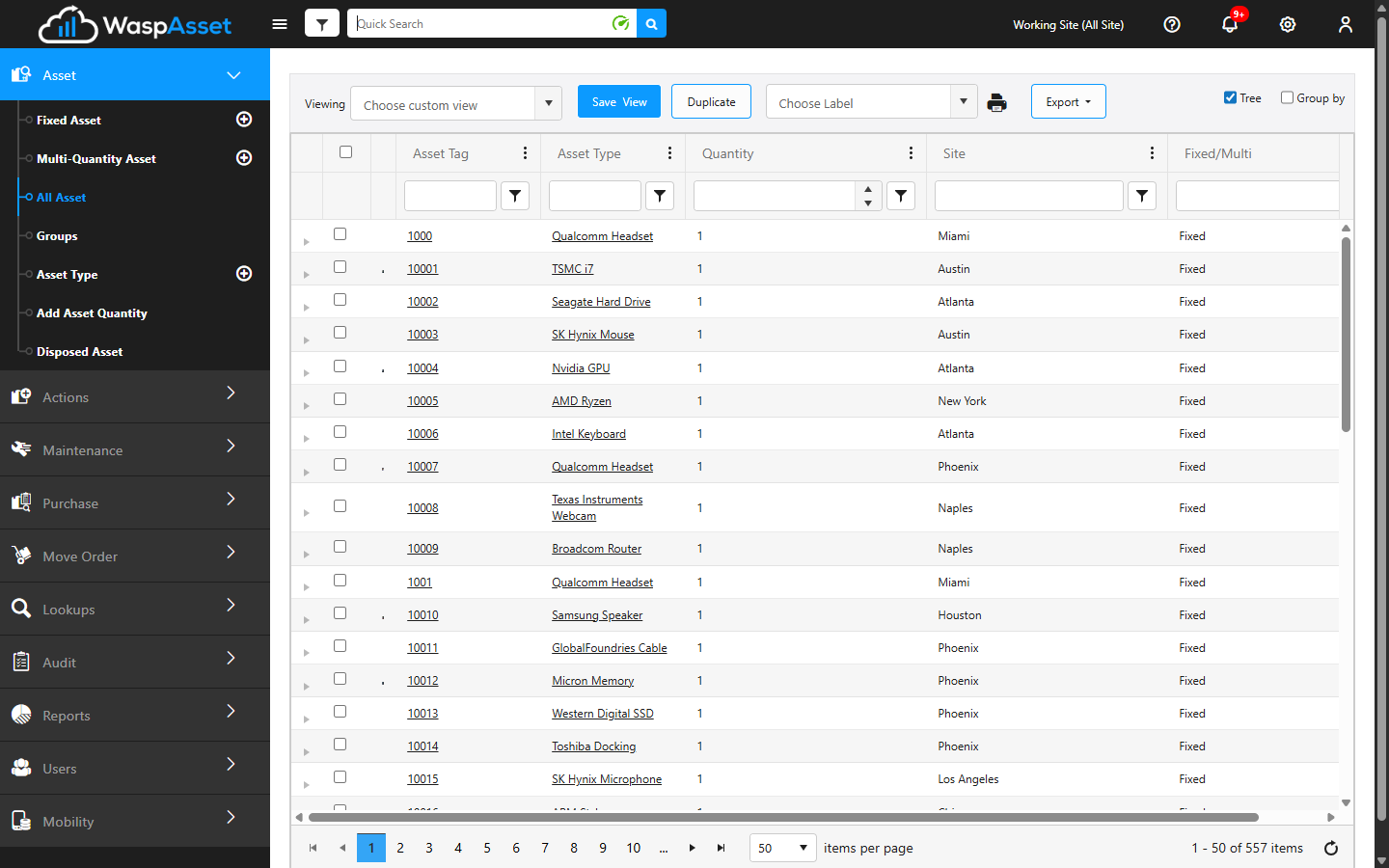This screenshot has width=1389, height=868.
Task: Click the Asset Tag filter funnel button
Action: (x=515, y=196)
